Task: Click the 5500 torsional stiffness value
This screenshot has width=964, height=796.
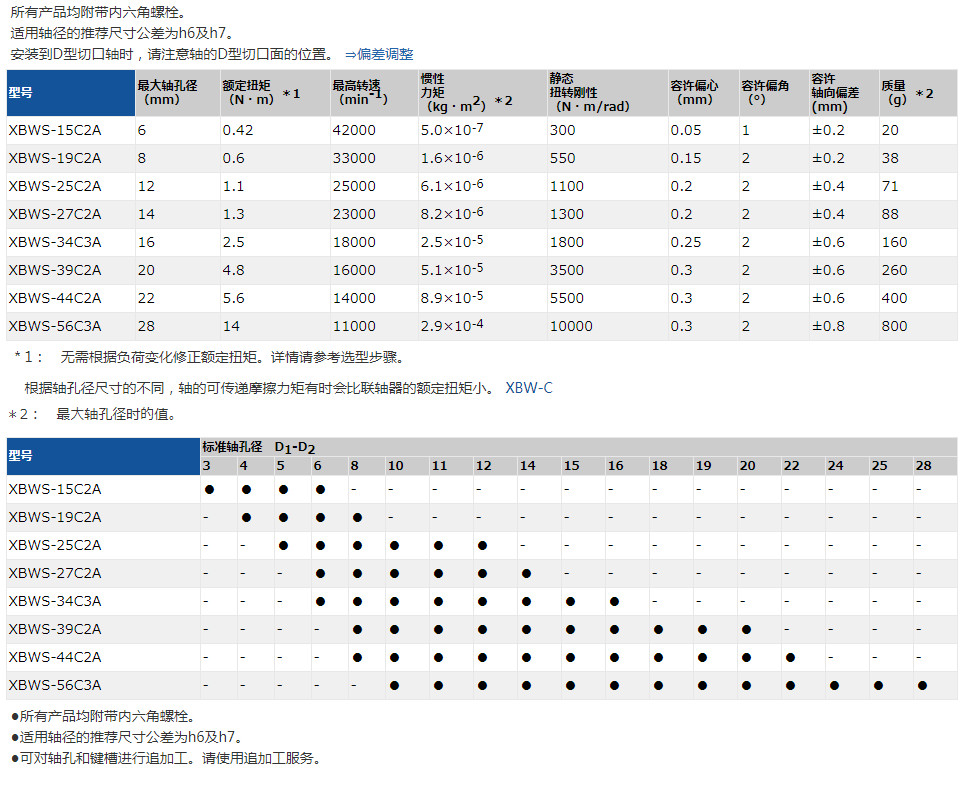Action: pos(567,298)
